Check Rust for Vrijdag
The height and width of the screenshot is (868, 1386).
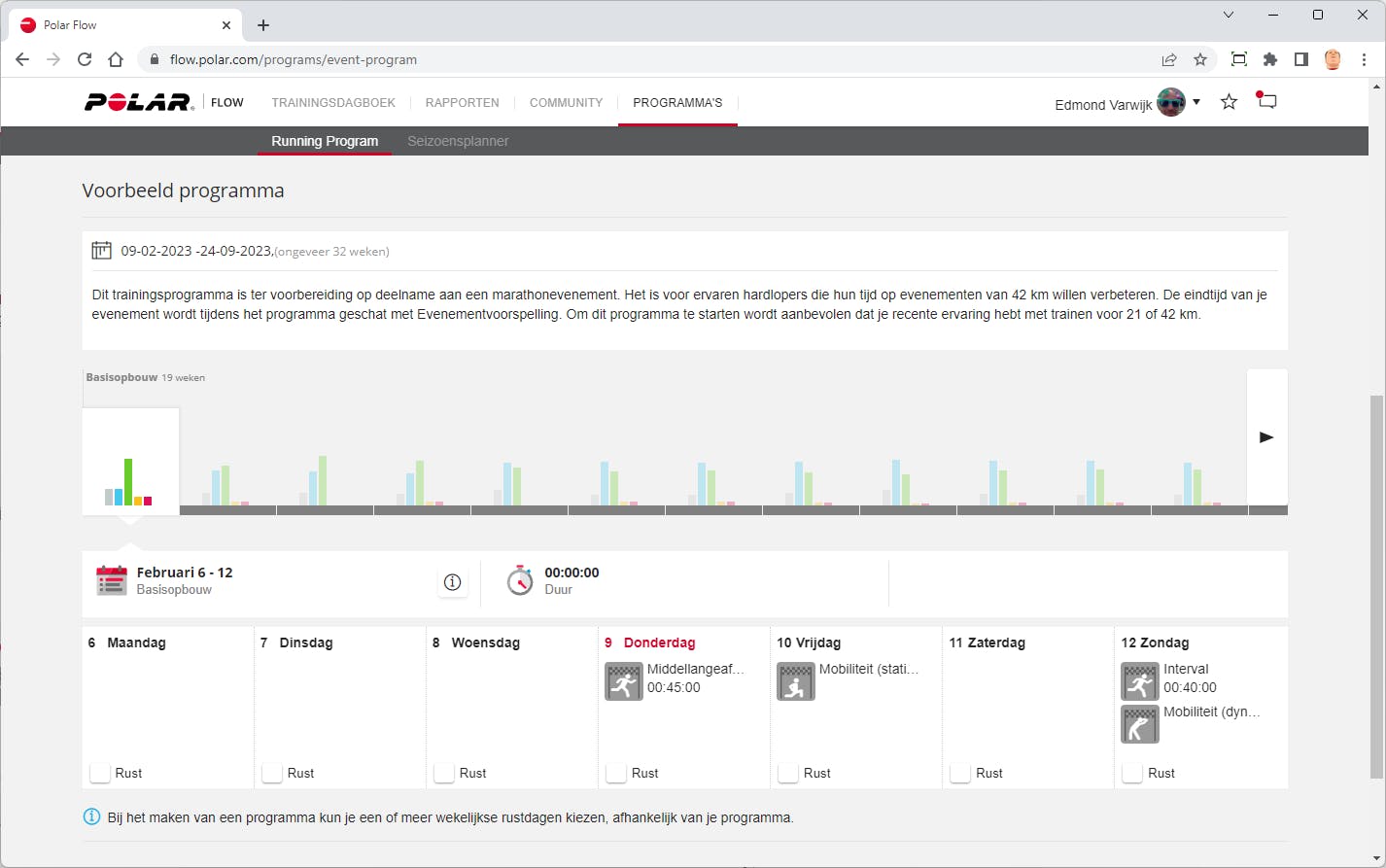[x=787, y=773]
